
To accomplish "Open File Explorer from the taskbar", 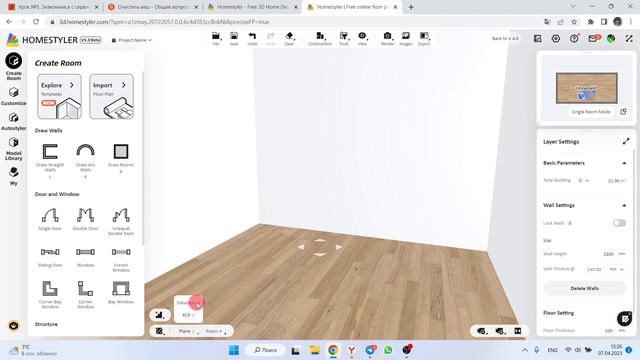I will (314, 350).
